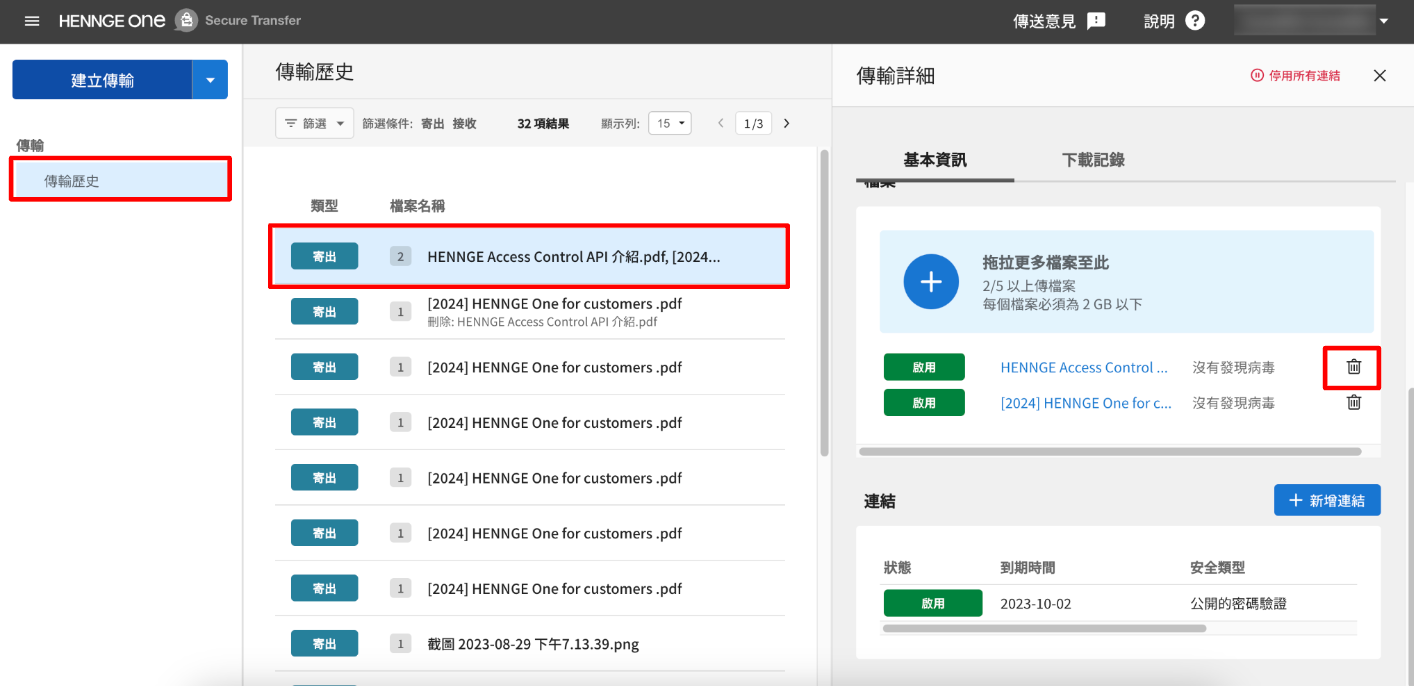Click the 建立傳輸 button

click(102, 80)
